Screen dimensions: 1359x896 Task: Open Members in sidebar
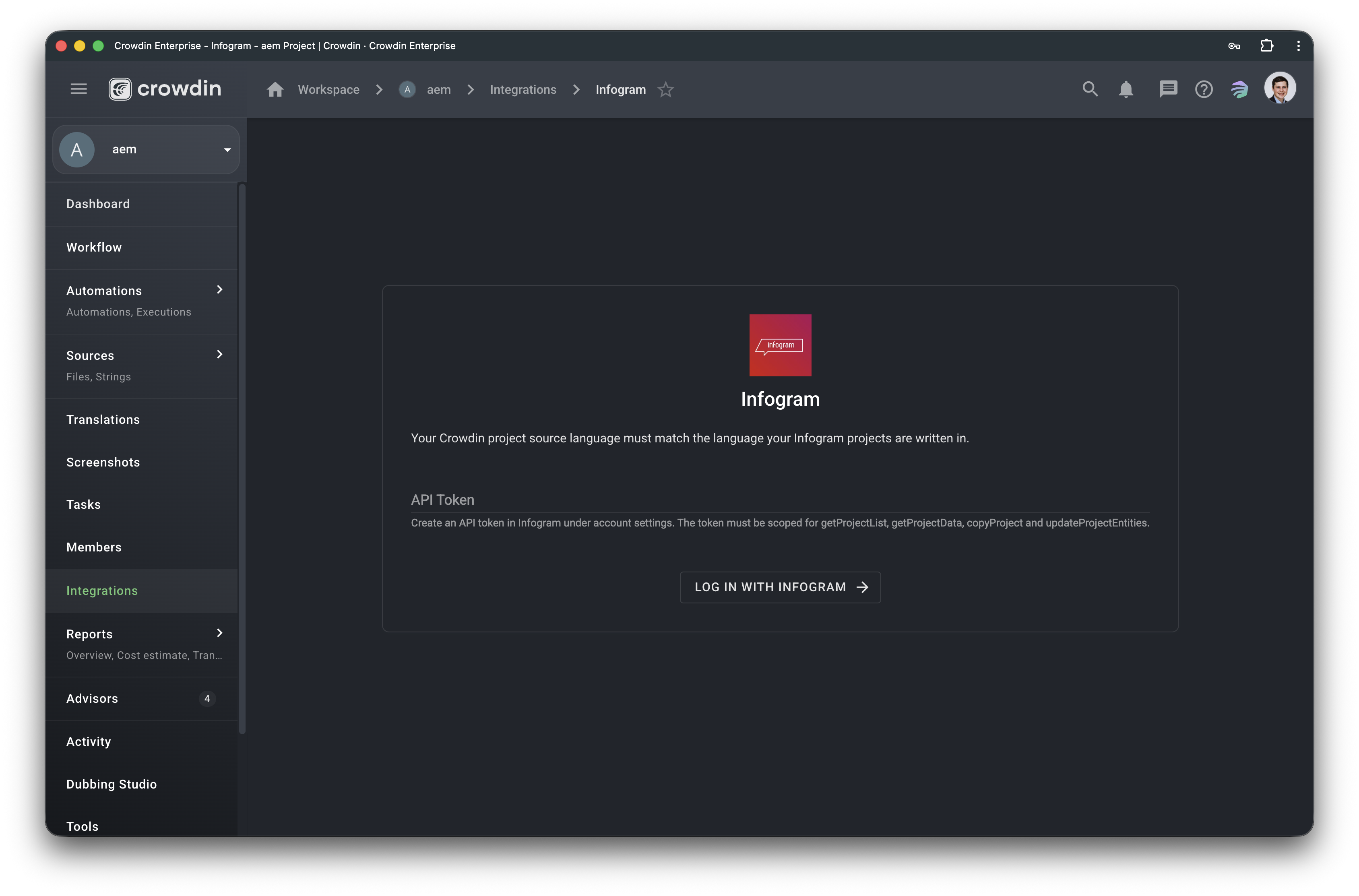pyautogui.click(x=142, y=547)
